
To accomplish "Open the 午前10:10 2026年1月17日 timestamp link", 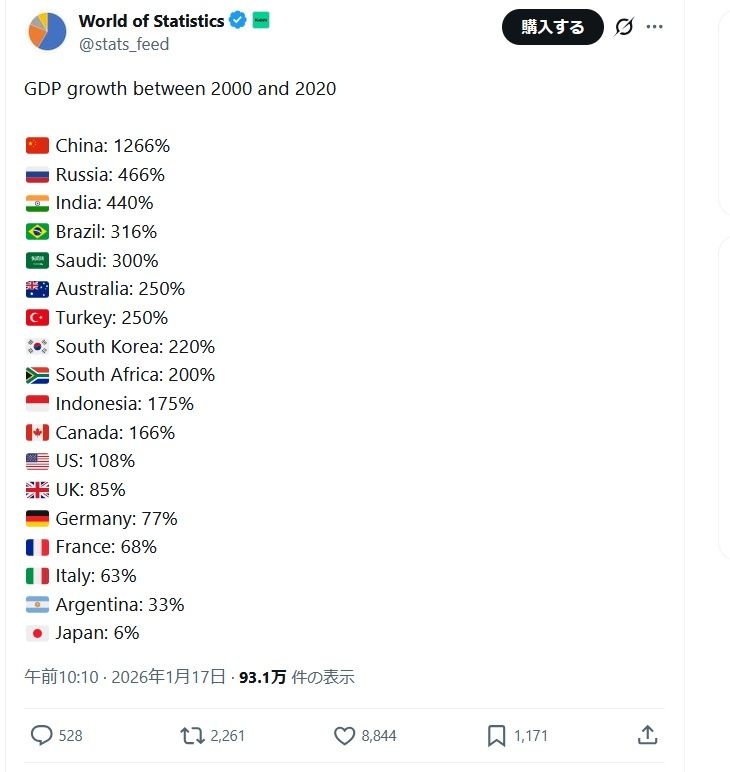I will click(125, 677).
